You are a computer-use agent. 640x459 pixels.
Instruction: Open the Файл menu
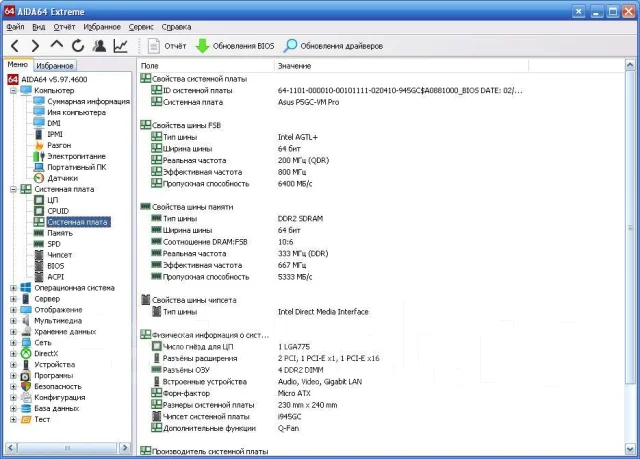pos(15,27)
